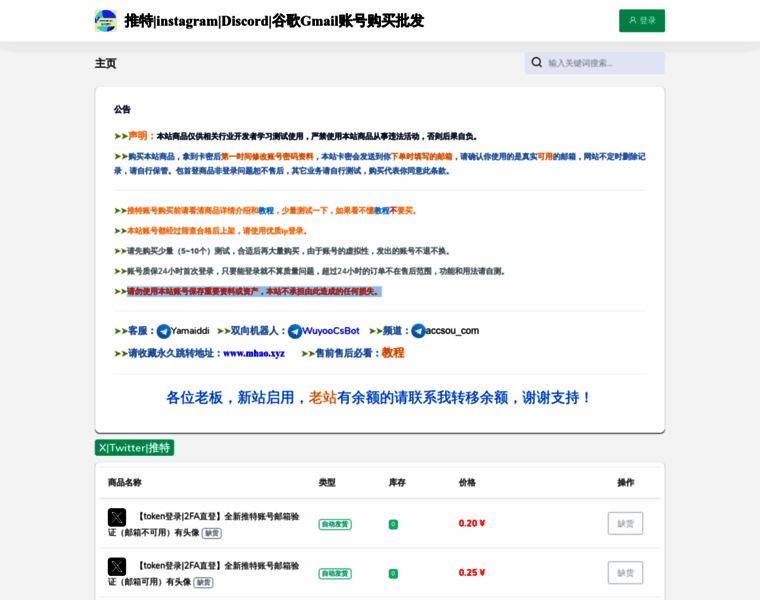The width and height of the screenshot is (760, 600).
Task: Click the highlighted red warning about 重要资料或资产
Action: [x=254, y=292]
